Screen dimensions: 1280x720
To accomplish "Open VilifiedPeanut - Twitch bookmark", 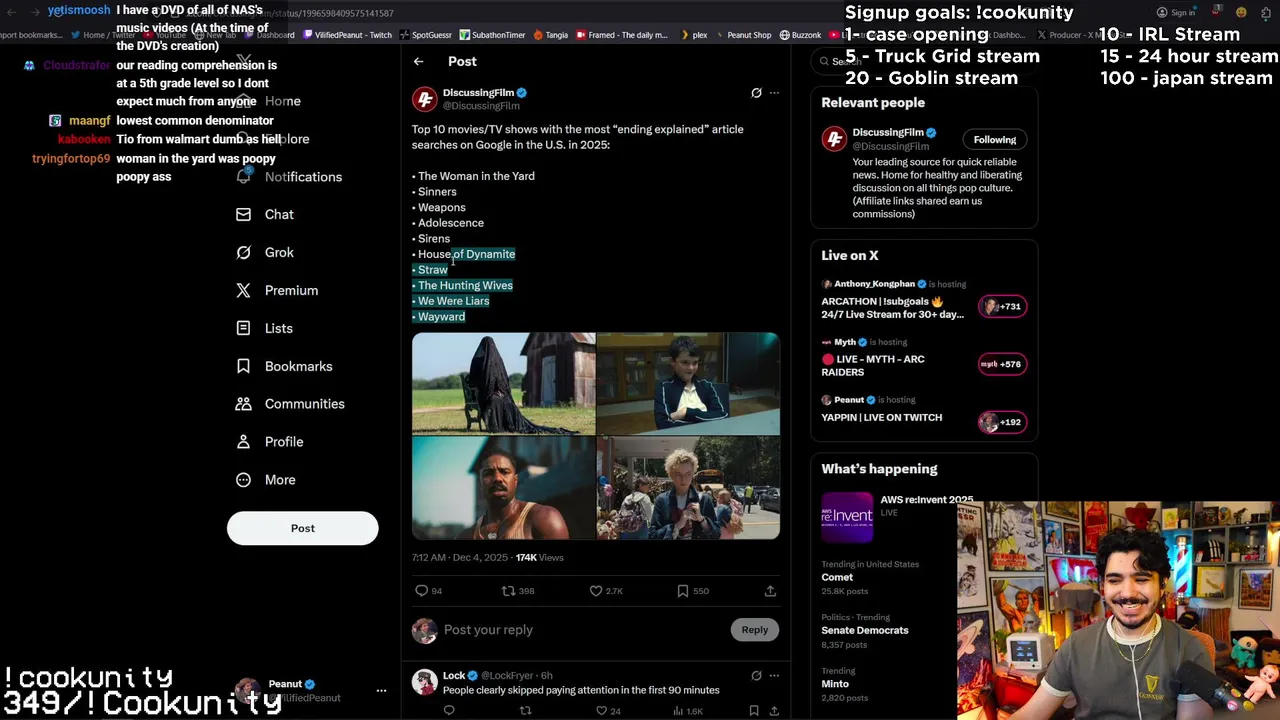I will click(x=347, y=35).
